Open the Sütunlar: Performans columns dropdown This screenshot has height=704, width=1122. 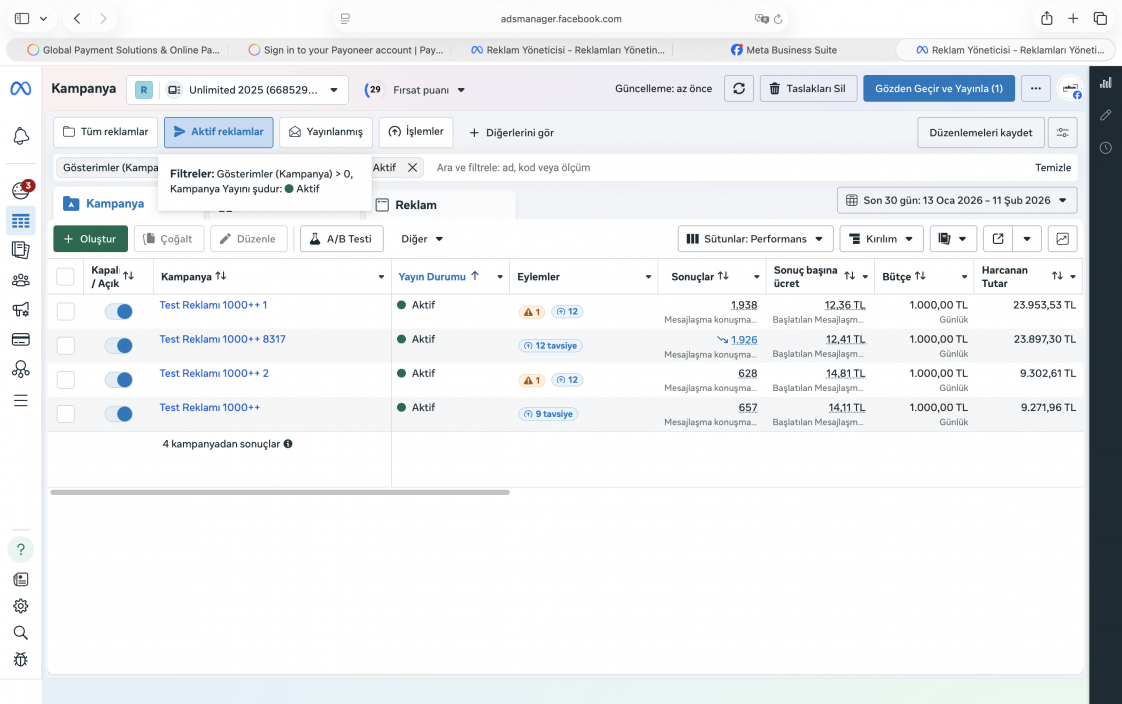755,239
